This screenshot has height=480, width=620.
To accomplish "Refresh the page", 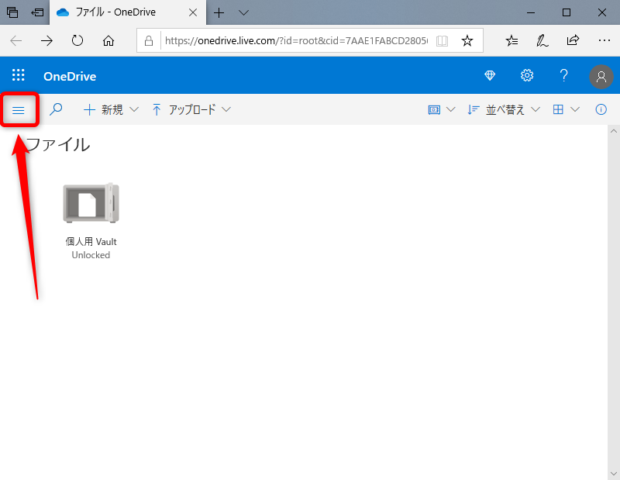I will pyautogui.click(x=78, y=40).
